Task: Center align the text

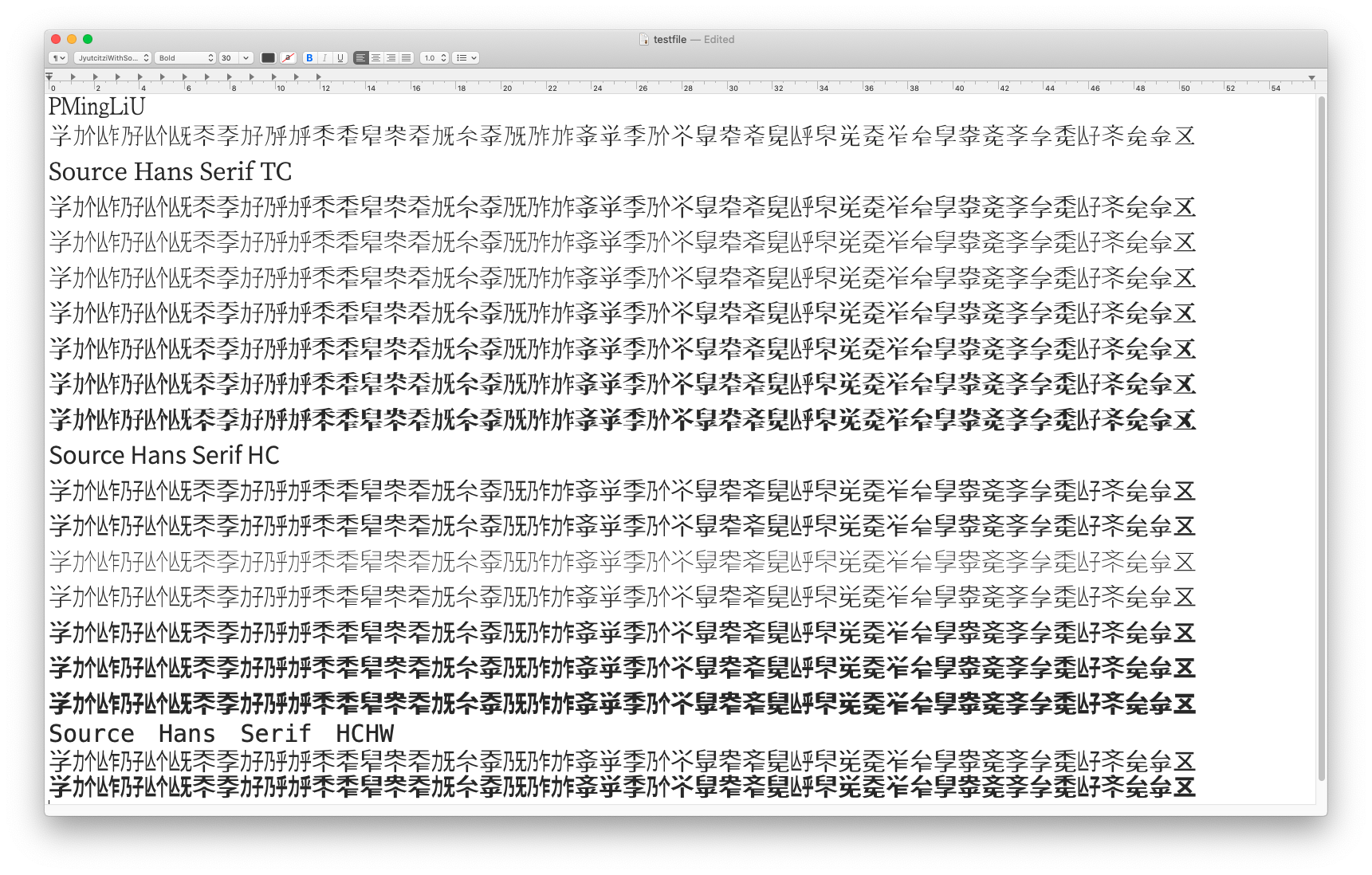Action: click(x=375, y=58)
